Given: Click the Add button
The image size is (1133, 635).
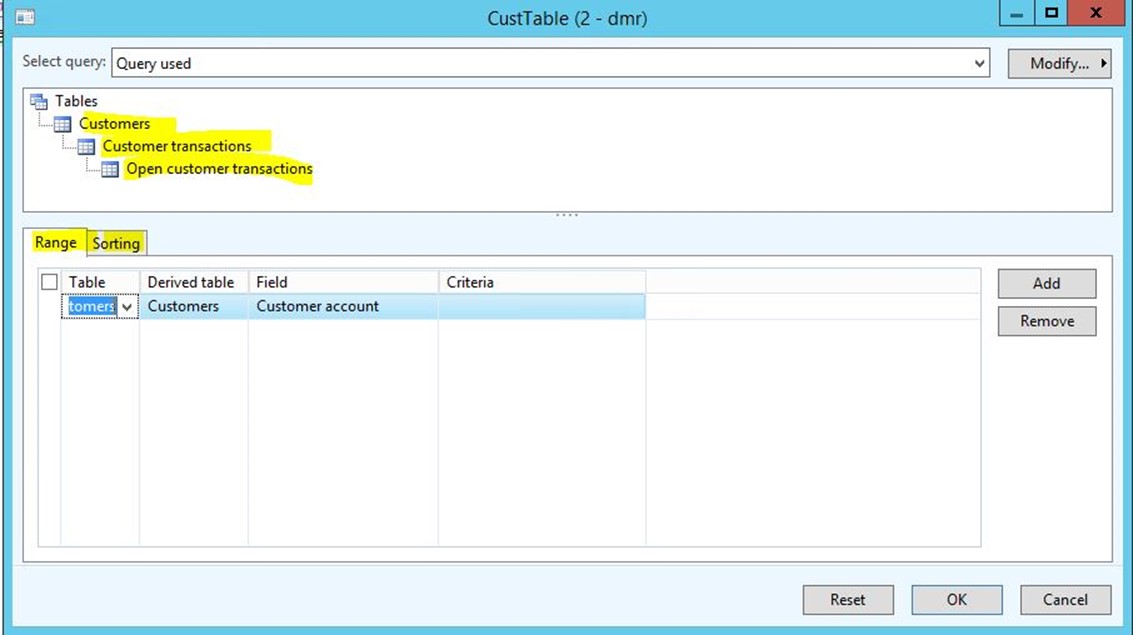Looking at the screenshot, I should tap(1047, 283).
